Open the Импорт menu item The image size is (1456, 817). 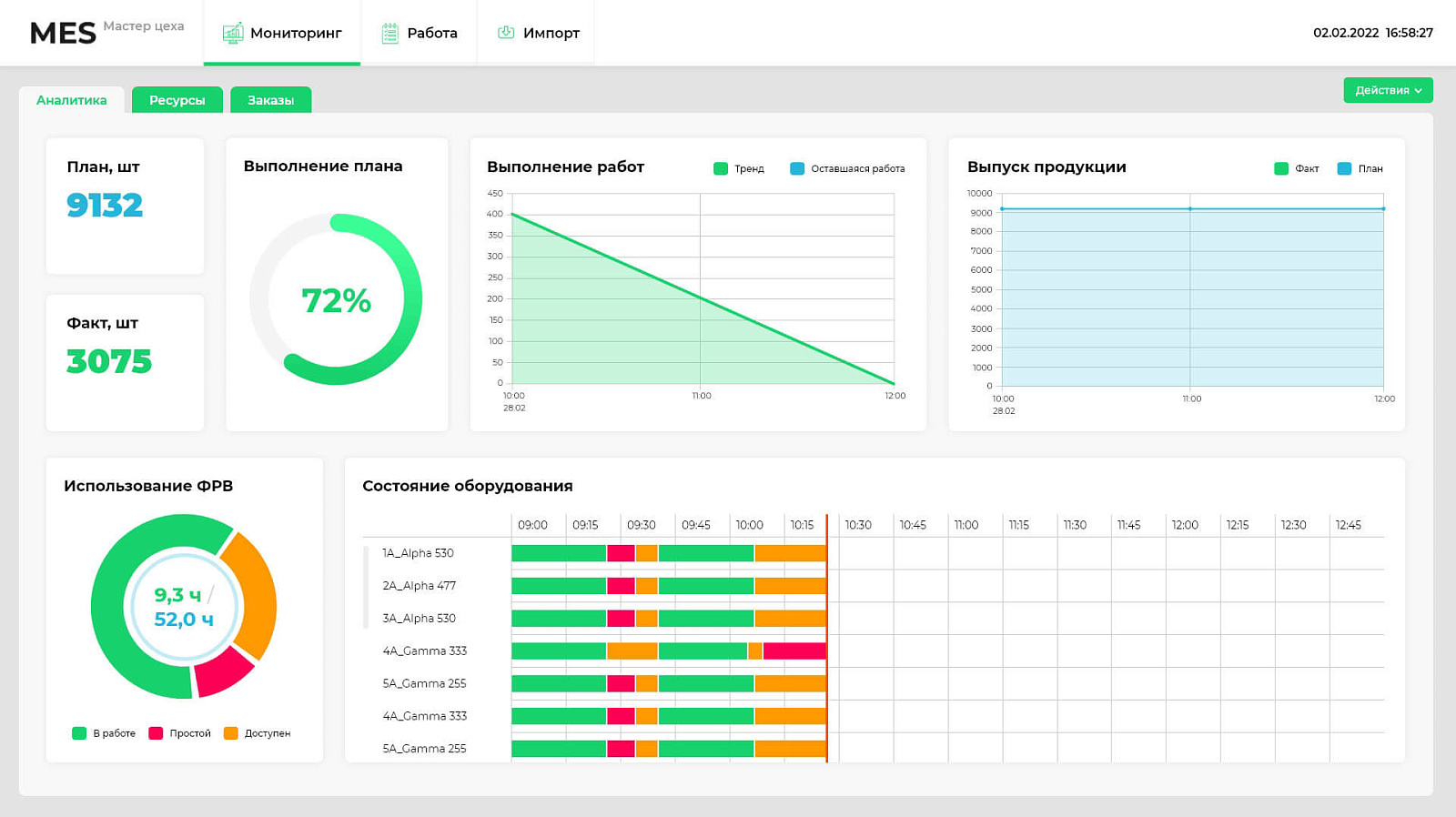(537, 33)
